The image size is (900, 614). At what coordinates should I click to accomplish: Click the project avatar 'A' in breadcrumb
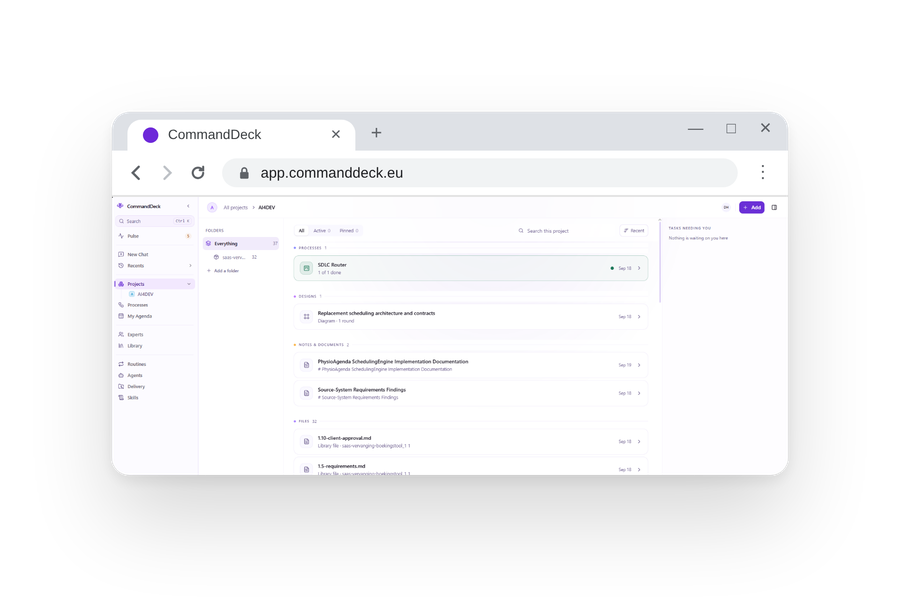(212, 208)
